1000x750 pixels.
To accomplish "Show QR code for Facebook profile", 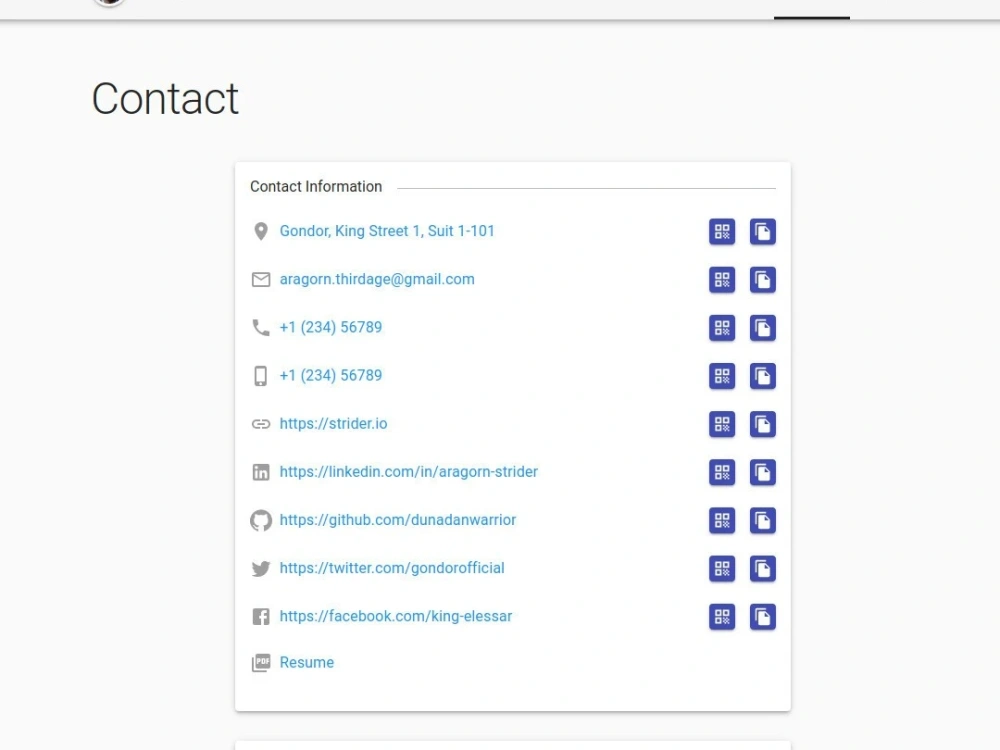I will [722, 617].
